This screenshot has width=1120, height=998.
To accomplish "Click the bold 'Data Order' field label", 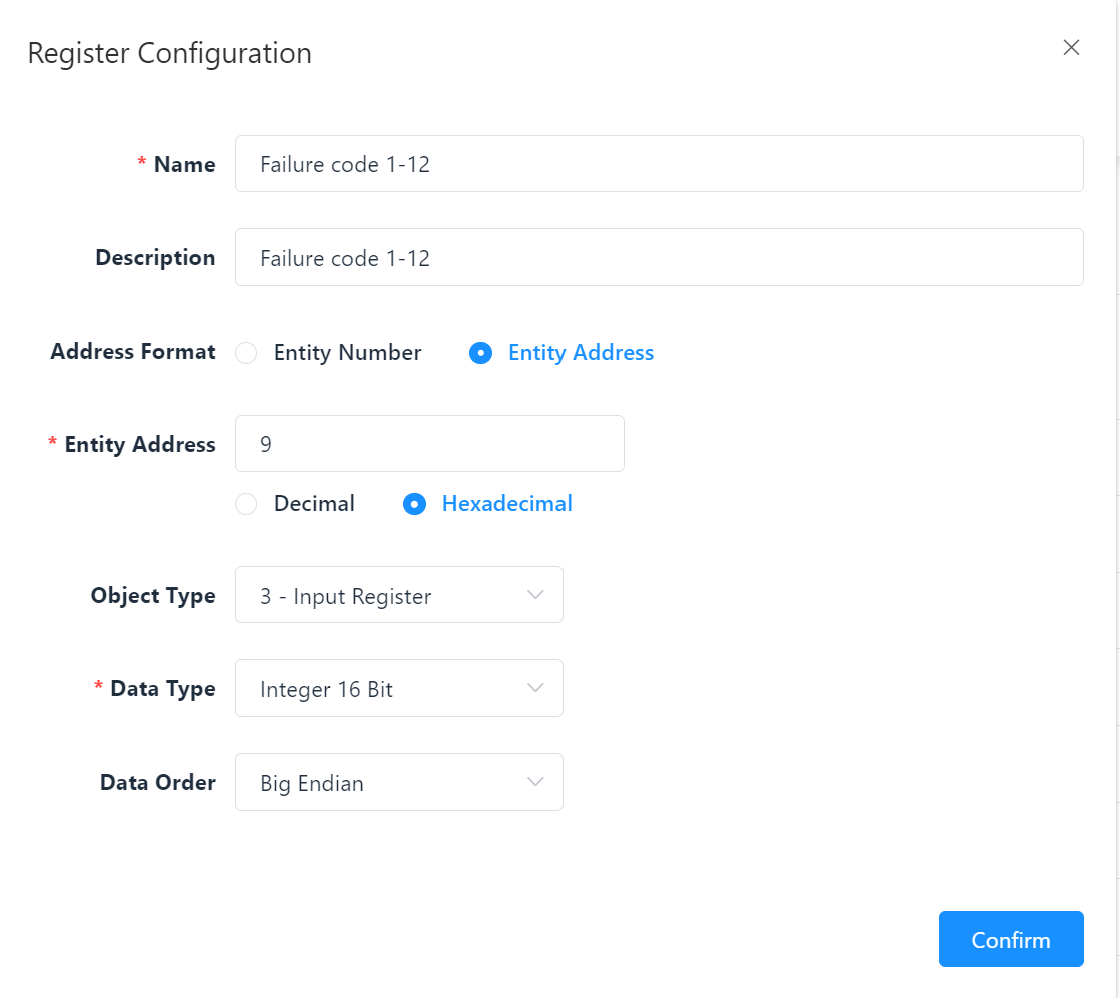I will coord(157,783).
